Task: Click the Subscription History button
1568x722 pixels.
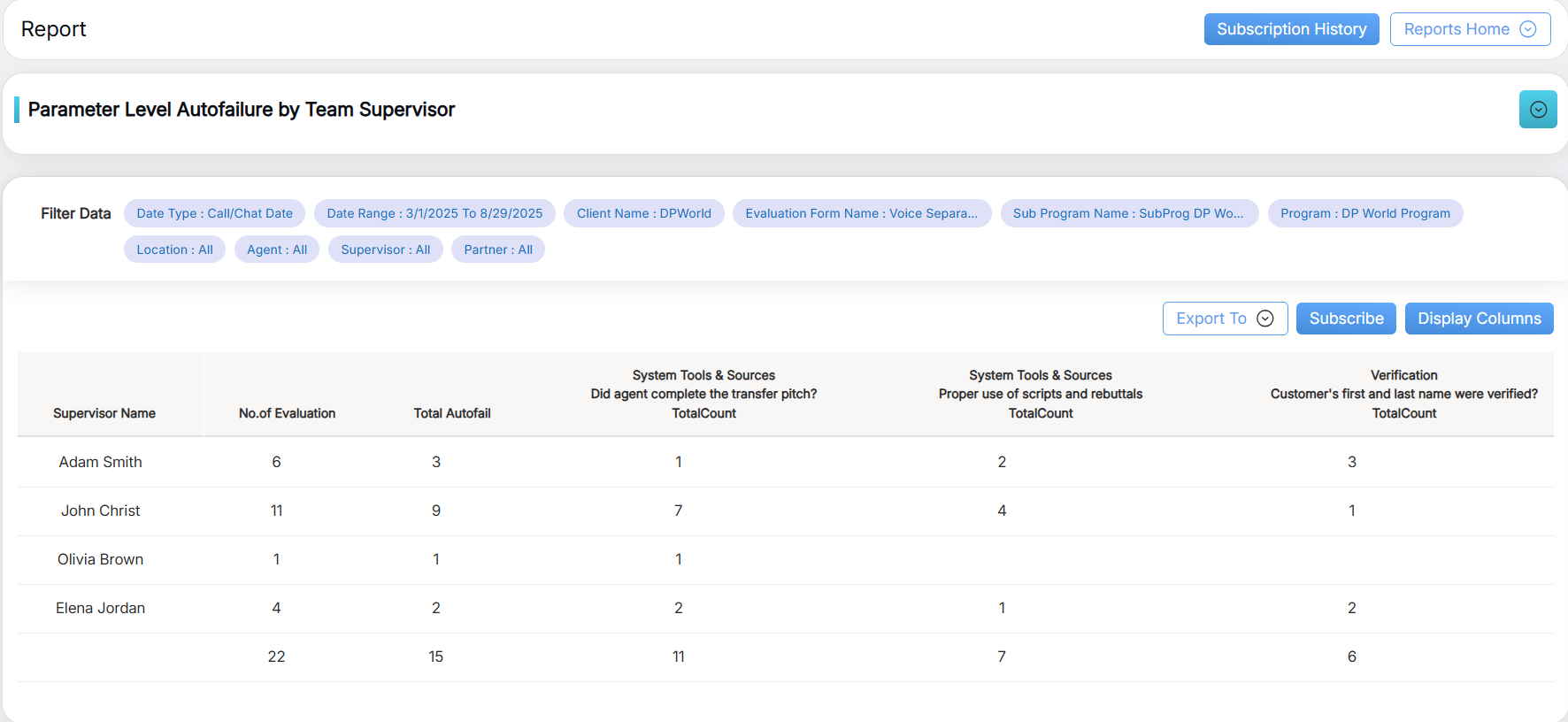Action: coord(1291,29)
